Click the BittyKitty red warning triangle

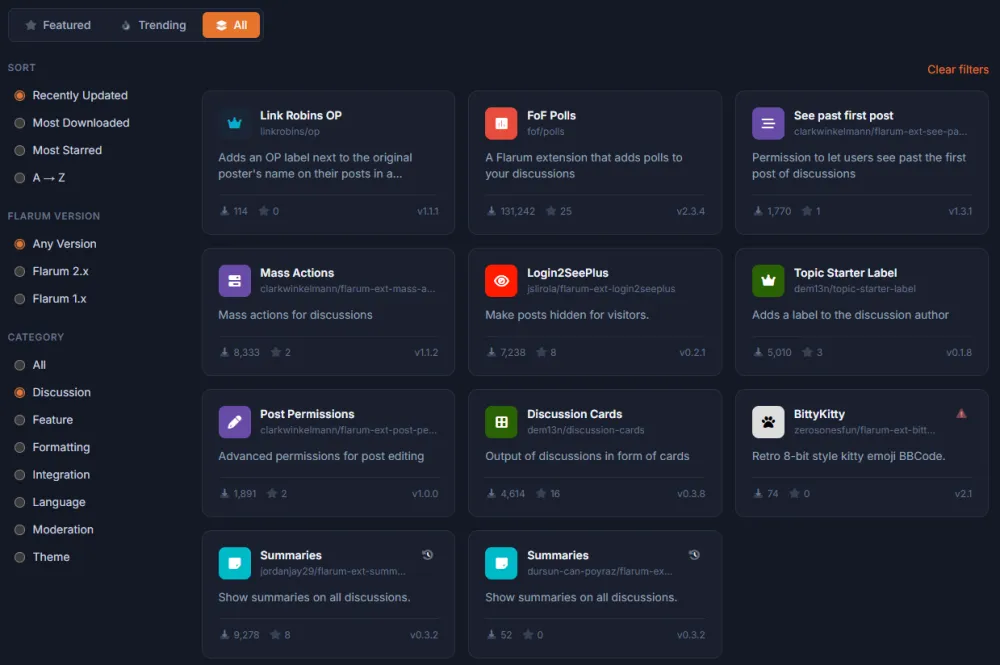tap(961, 414)
